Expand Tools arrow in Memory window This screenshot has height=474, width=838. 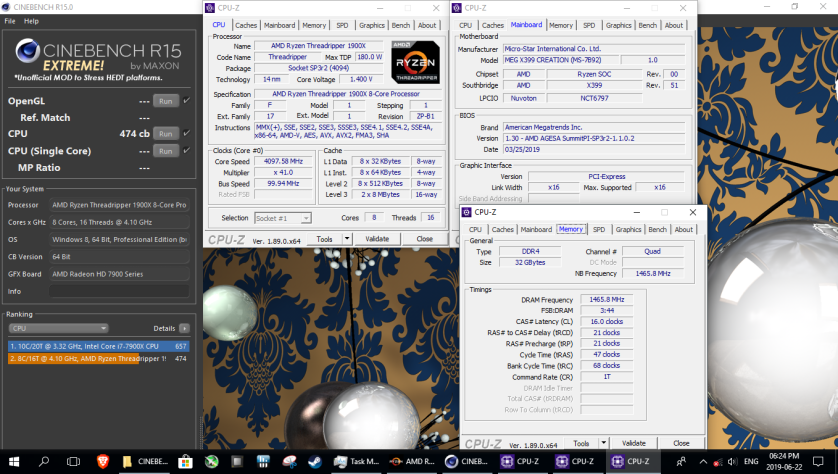point(603,443)
